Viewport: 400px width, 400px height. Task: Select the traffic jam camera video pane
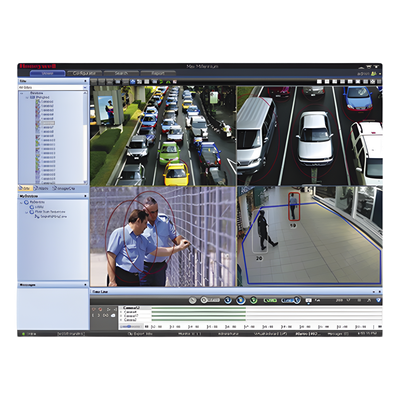point(163,136)
